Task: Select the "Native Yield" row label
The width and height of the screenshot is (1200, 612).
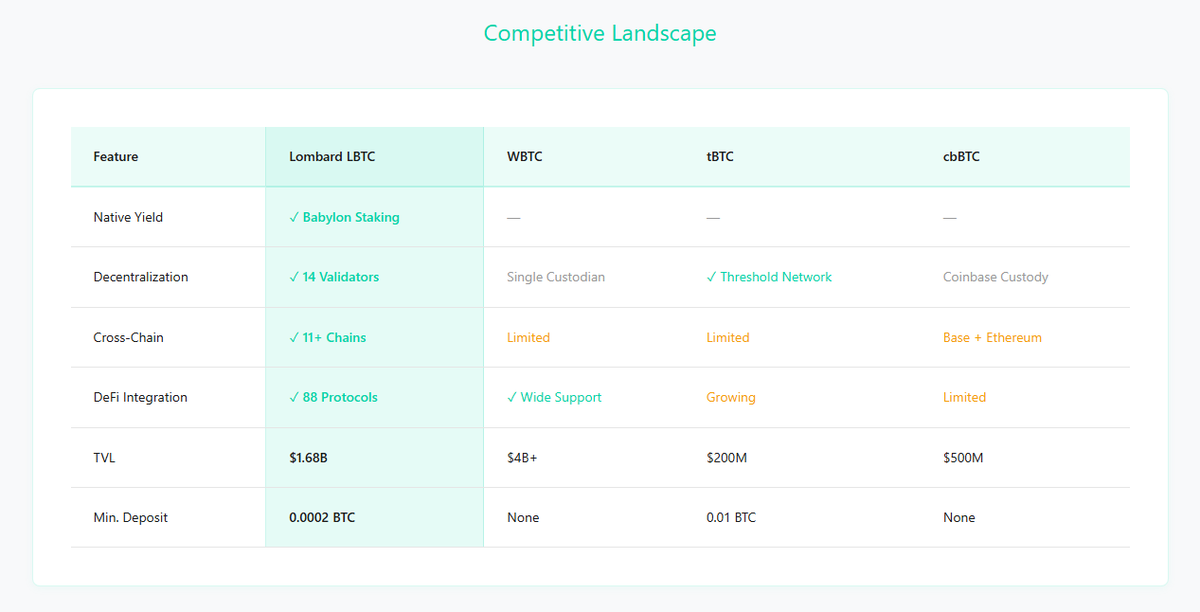Action: pyautogui.click(x=128, y=217)
